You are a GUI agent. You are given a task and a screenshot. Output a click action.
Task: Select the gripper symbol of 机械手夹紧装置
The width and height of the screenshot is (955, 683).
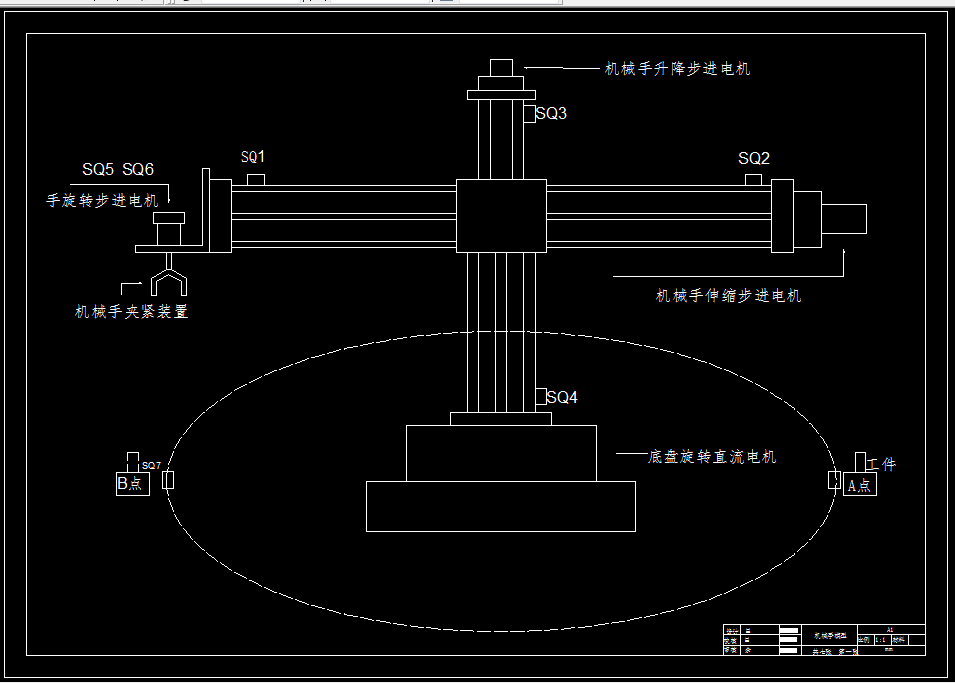(x=168, y=282)
